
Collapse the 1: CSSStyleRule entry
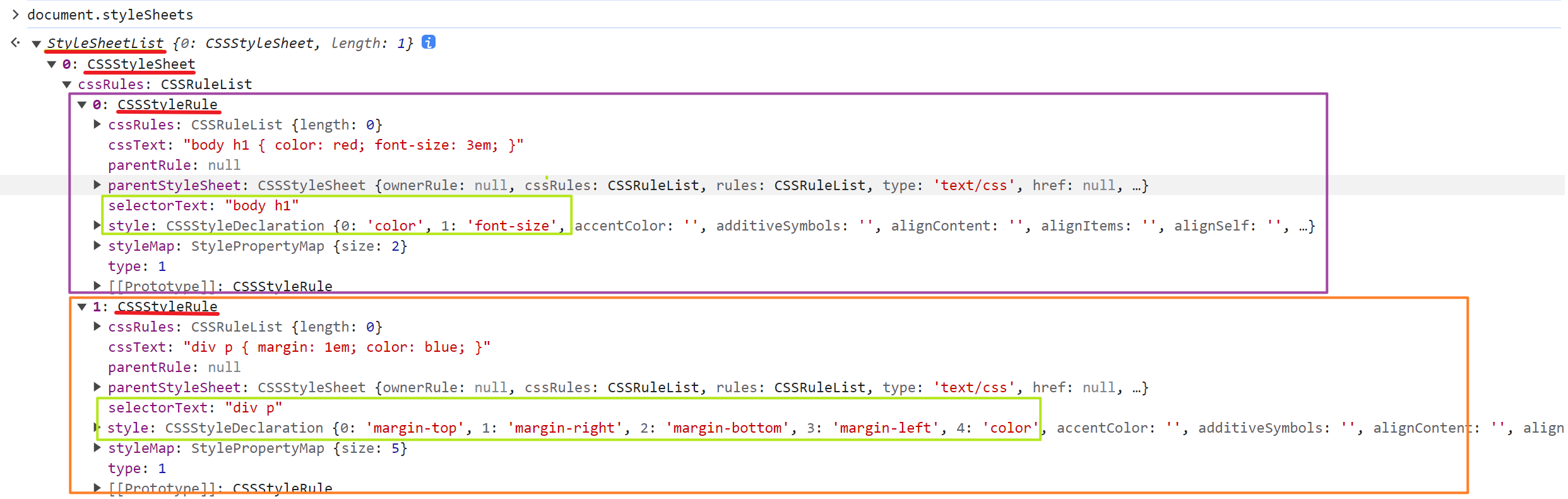tap(82, 307)
